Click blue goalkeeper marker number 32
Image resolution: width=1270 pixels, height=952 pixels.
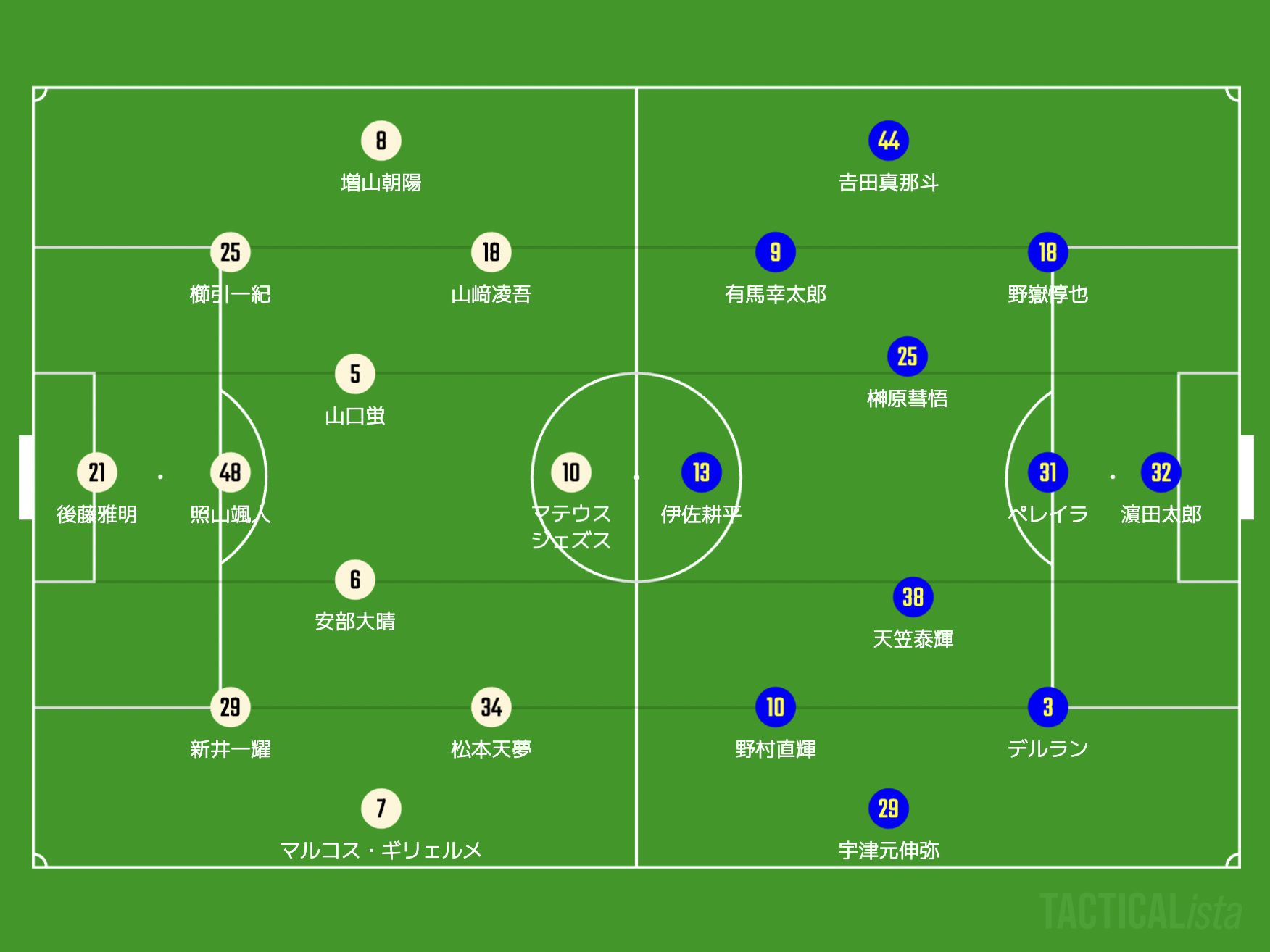point(1161,472)
